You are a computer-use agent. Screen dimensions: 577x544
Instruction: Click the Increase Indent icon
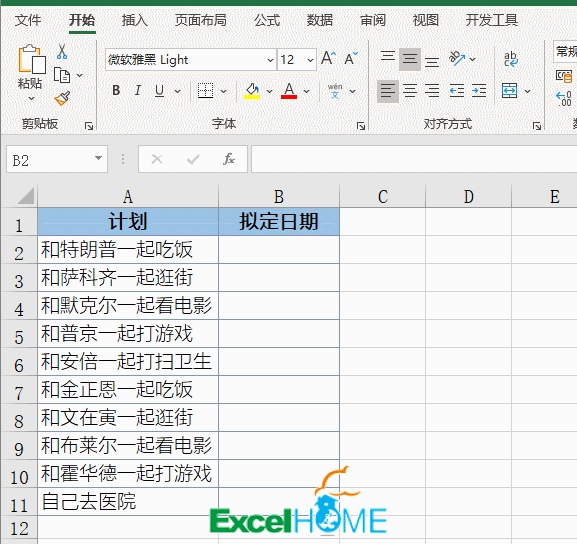pyautogui.click(x=479, y=91)
